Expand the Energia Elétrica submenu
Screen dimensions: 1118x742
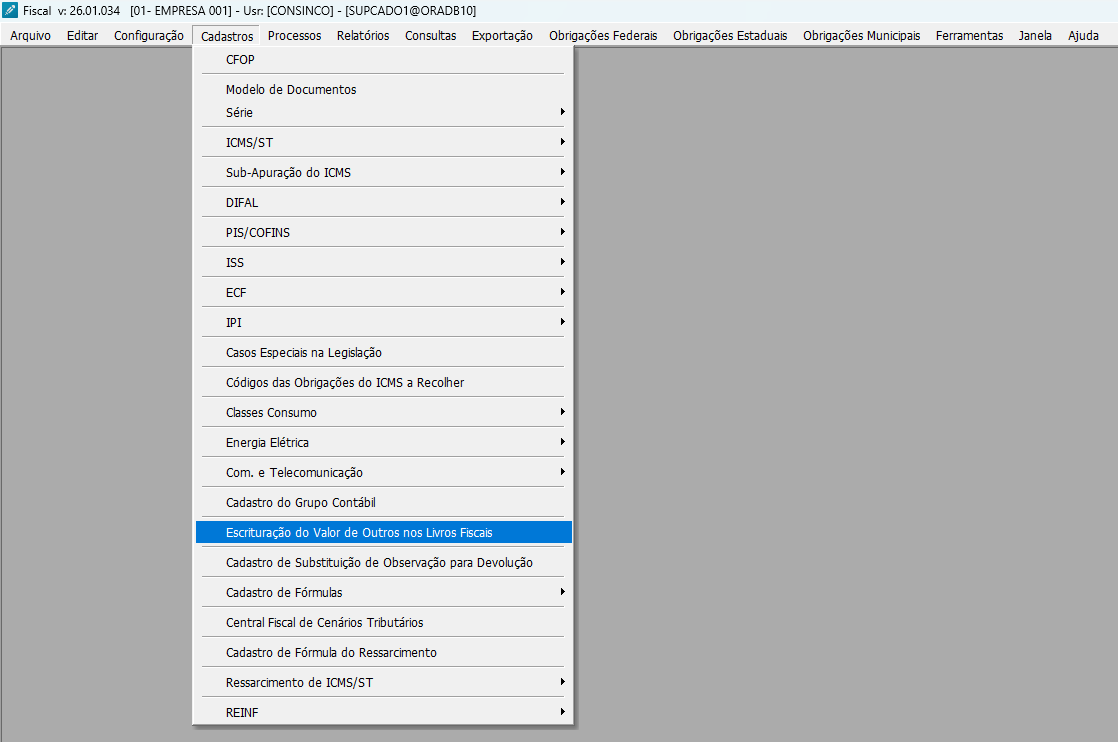pos(384,442)
